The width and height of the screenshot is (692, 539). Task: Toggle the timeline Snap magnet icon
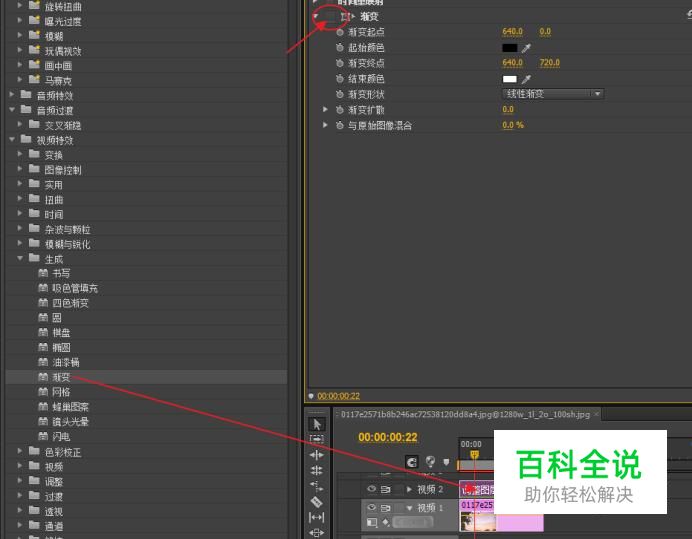[412, 462]
